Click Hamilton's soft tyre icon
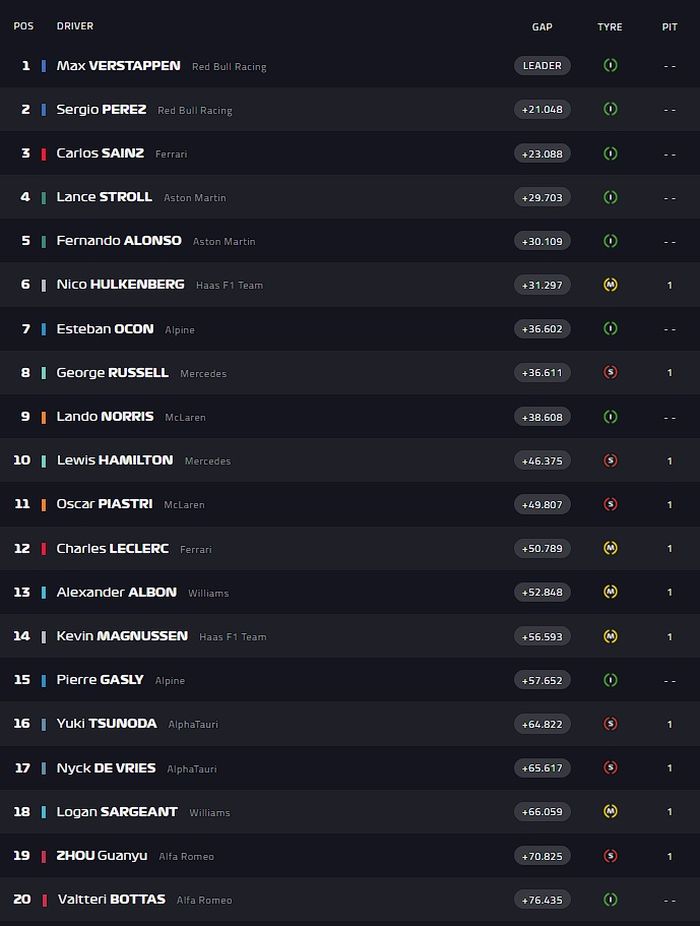 610,461
